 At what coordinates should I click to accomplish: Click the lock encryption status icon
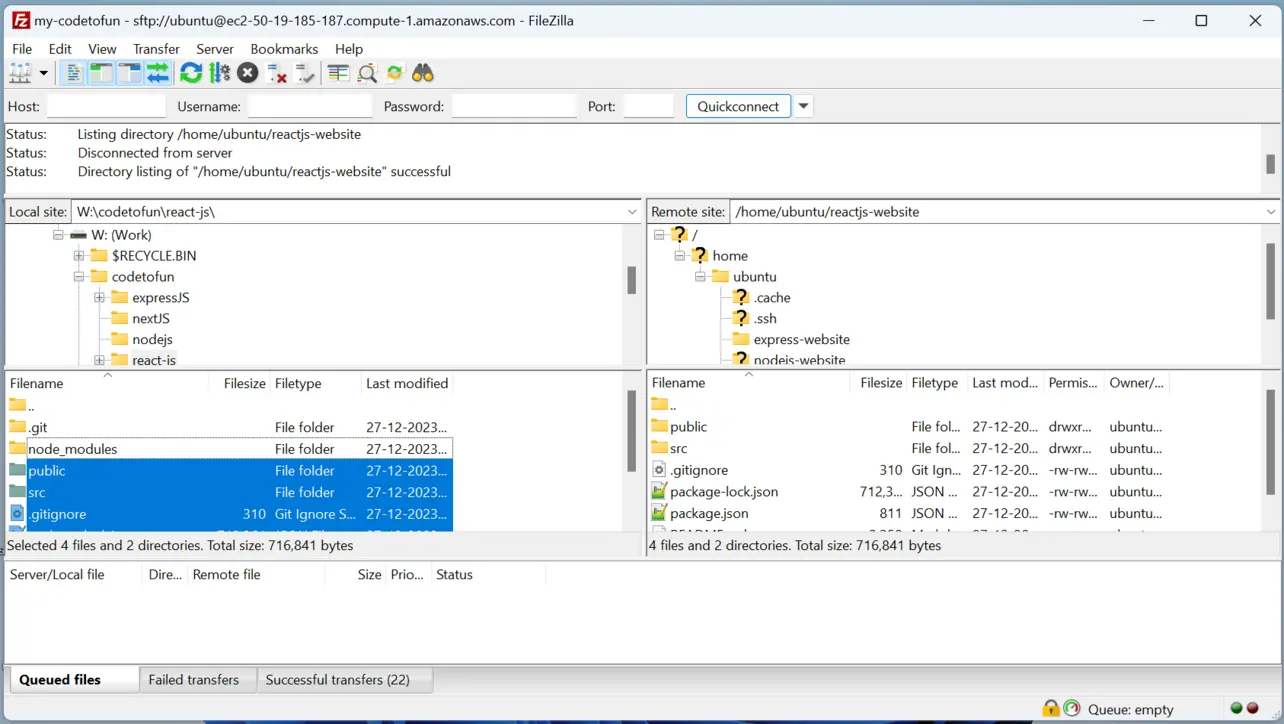coord(1051,709)
